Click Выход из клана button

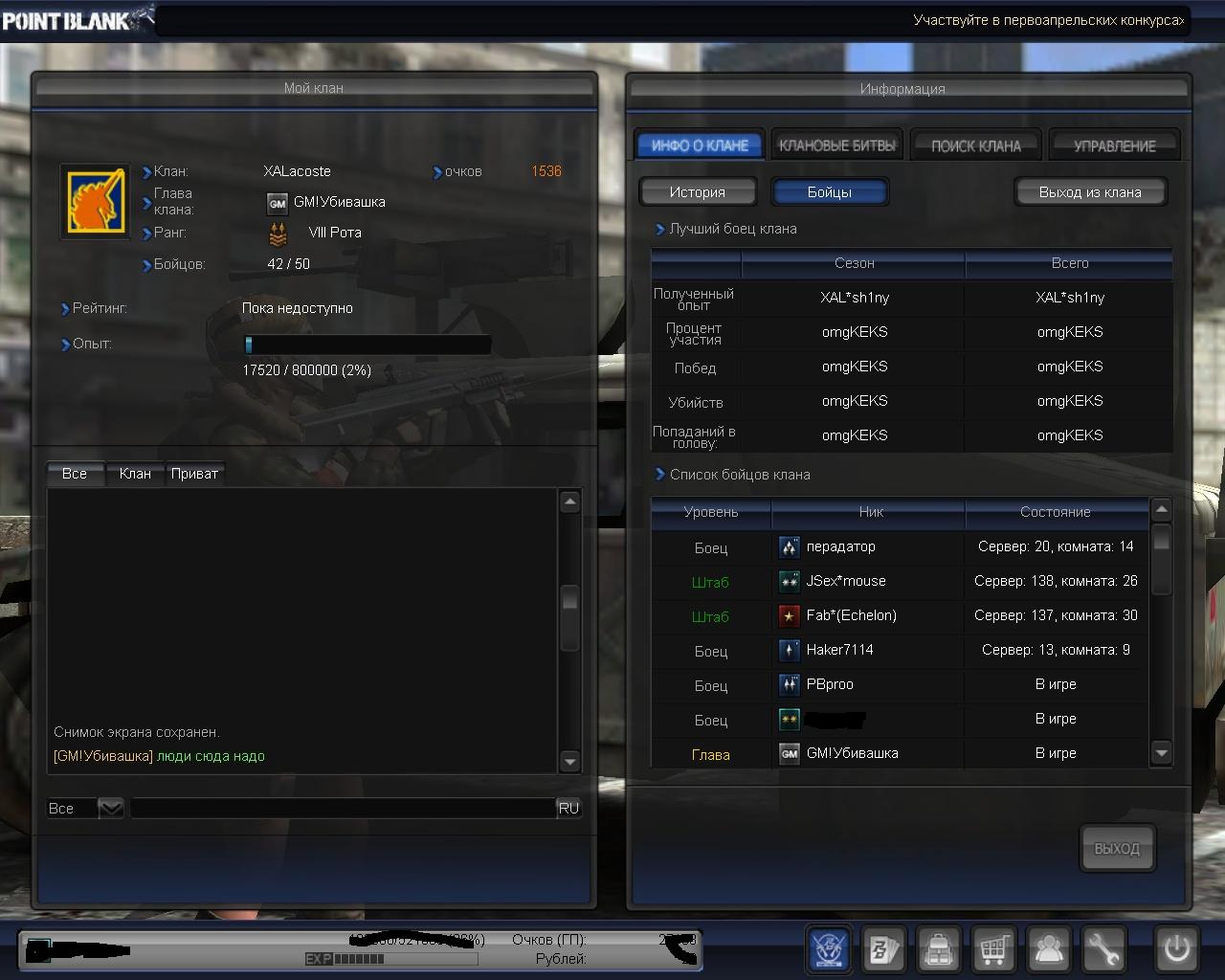click(x=1090, y=192)
